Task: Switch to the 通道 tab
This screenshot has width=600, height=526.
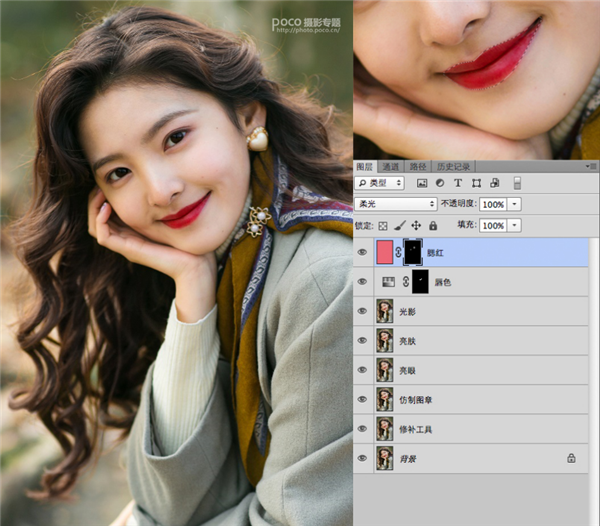Action: pyautogui.click(x=391, y=166)
